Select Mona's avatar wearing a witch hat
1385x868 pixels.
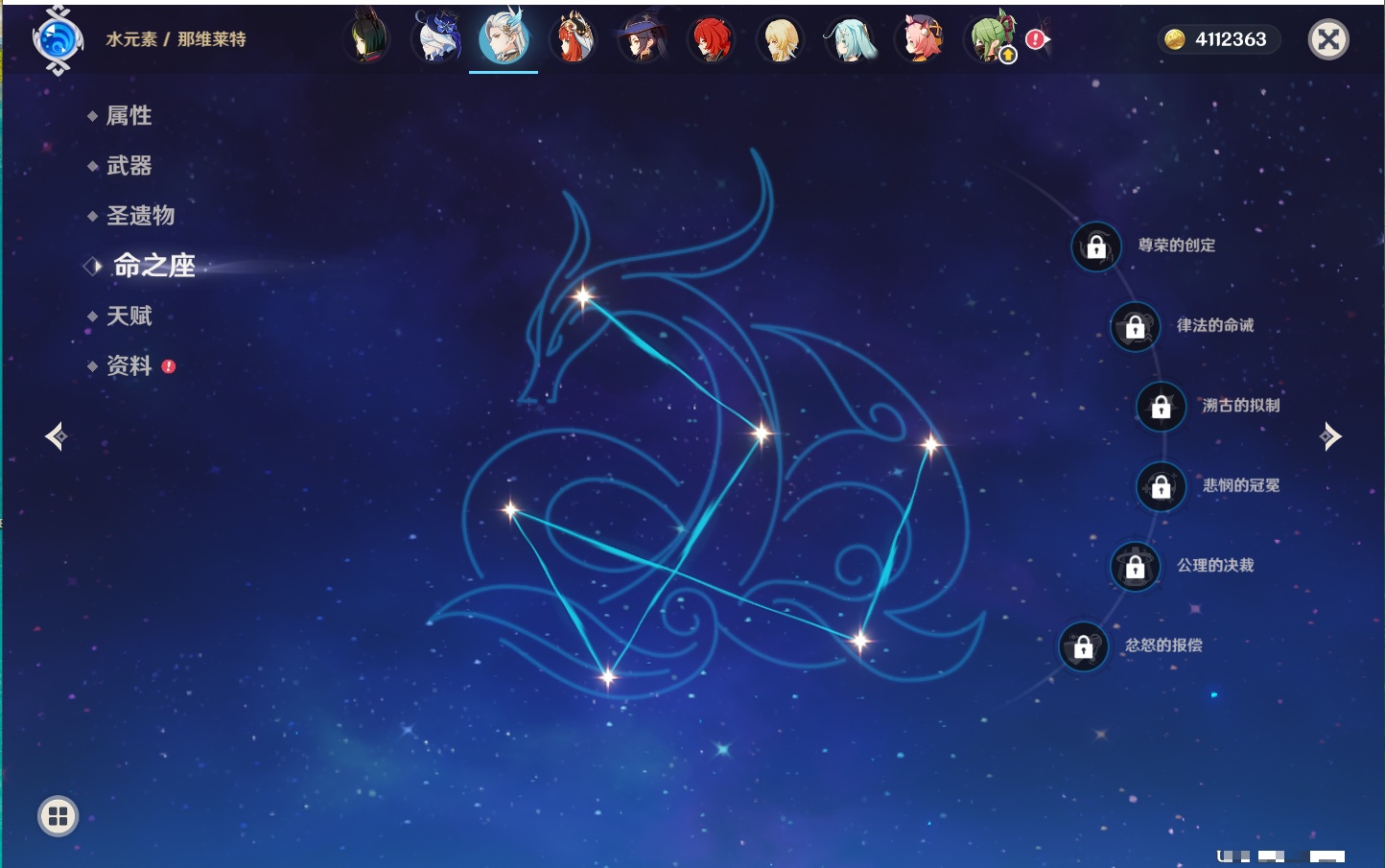[x=643, y=39]
